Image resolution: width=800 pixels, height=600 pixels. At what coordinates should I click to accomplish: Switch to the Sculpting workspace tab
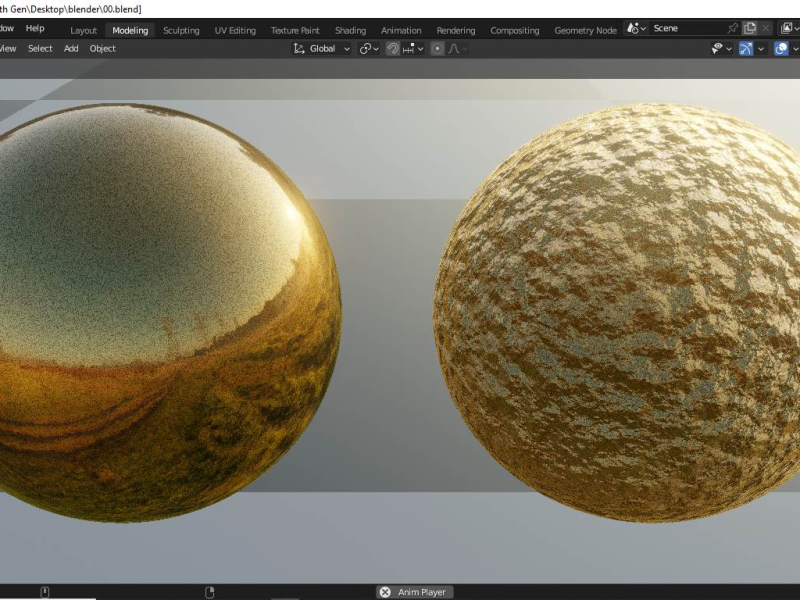(x=181, y=30)
